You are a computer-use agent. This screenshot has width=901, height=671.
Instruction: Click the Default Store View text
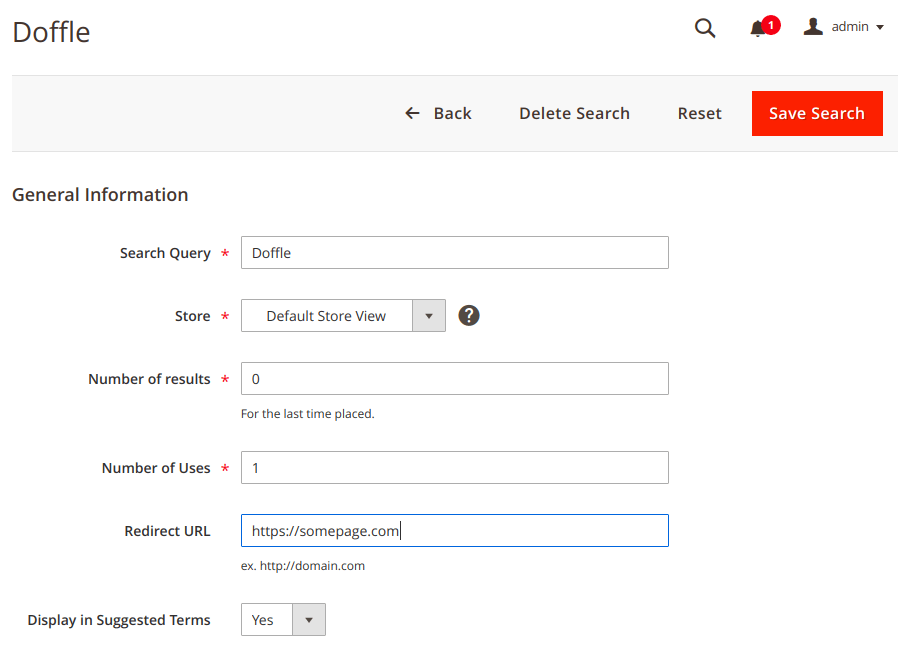tap(326, 316)
